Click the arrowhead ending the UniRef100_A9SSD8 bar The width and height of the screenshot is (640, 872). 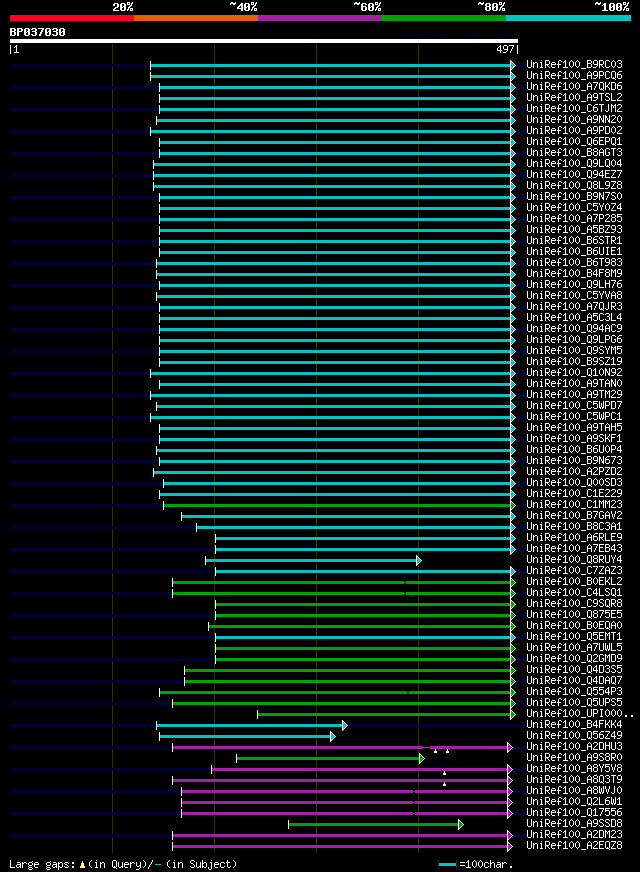coord(460,825)
